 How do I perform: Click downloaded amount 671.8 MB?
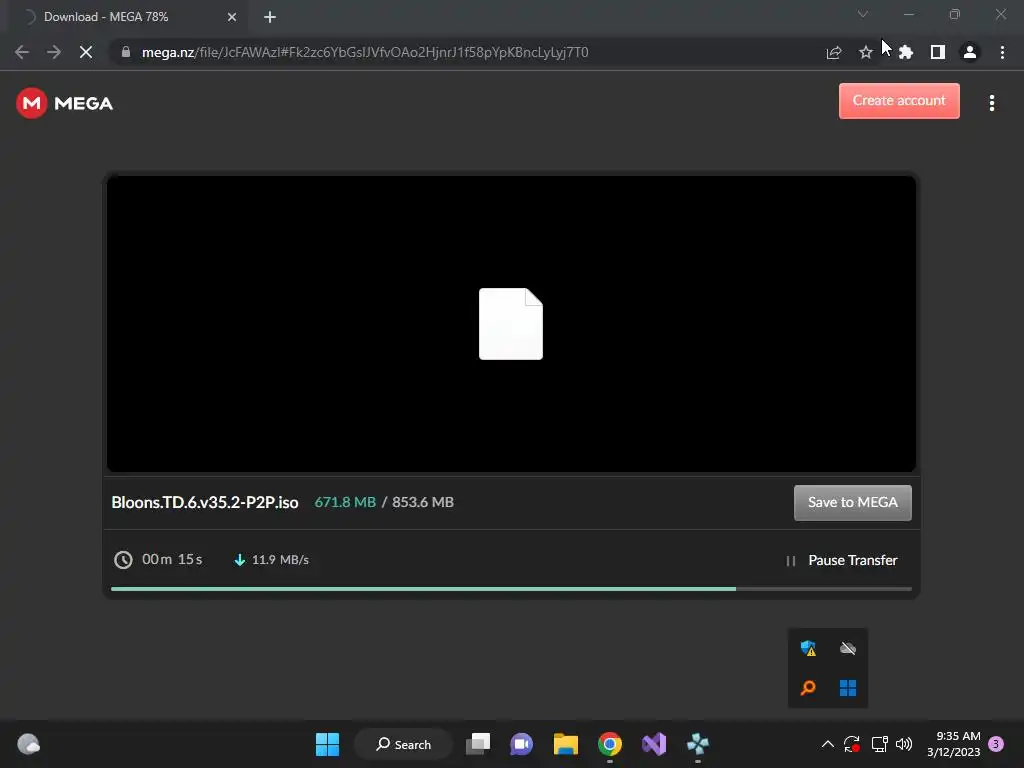coord(345,502)
